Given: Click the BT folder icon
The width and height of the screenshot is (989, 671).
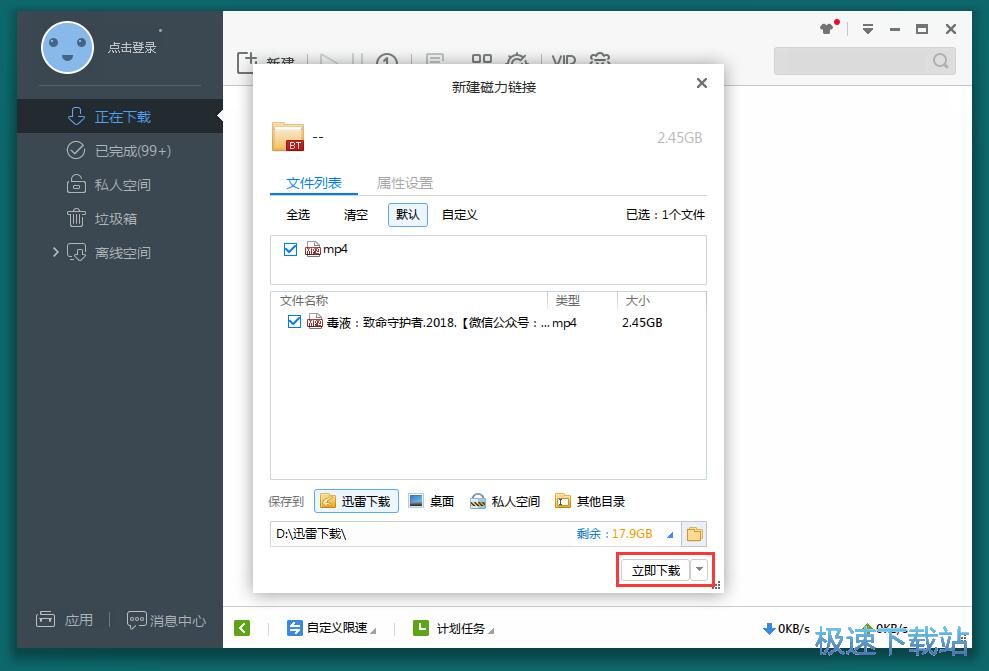Looking at the screenshot, I should click(288, 137).
